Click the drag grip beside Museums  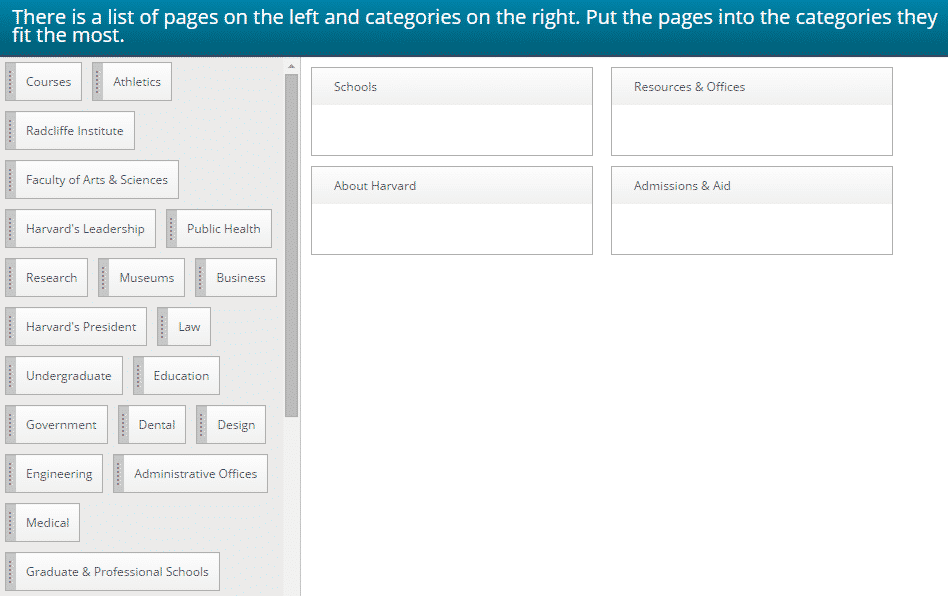(x=104, y=278)
